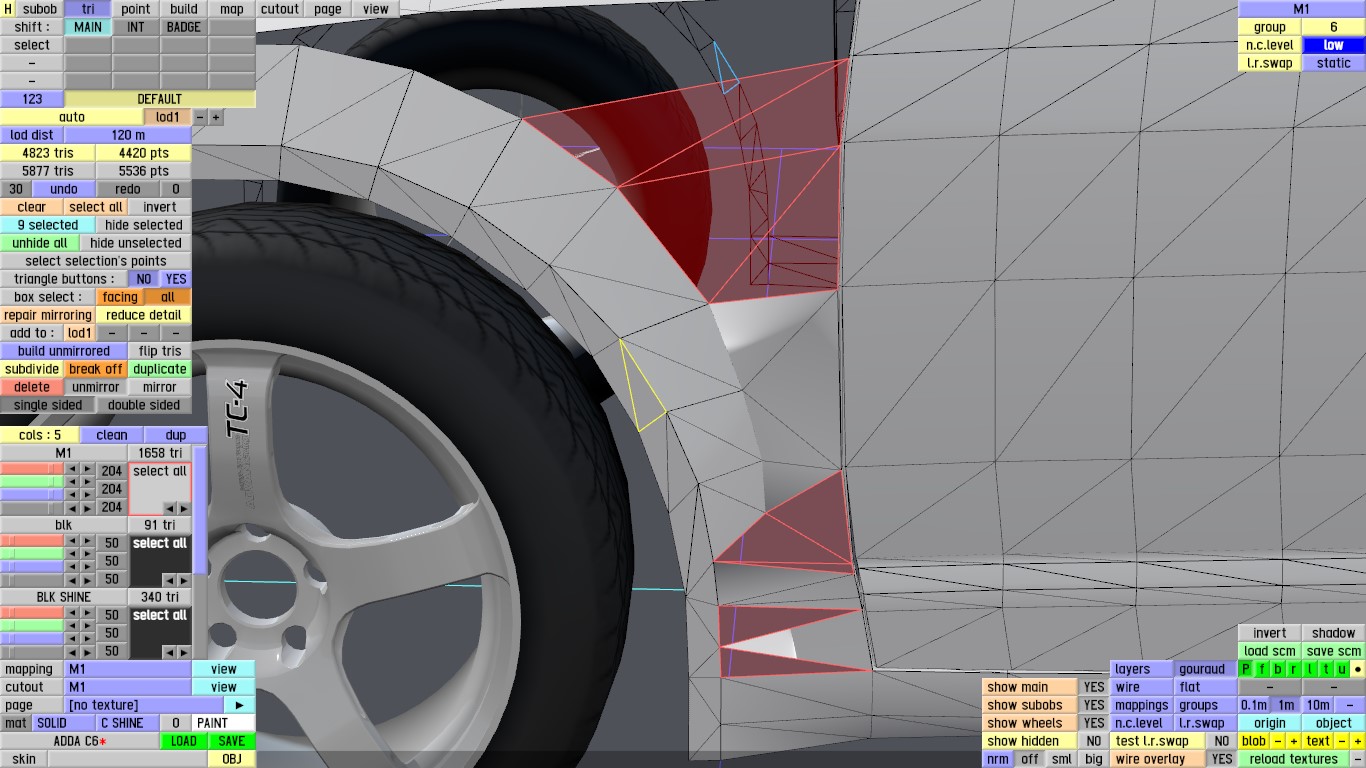This screenshot has width=1366, height=768.
Task: Click hide selected
Action: coord(144,225)
